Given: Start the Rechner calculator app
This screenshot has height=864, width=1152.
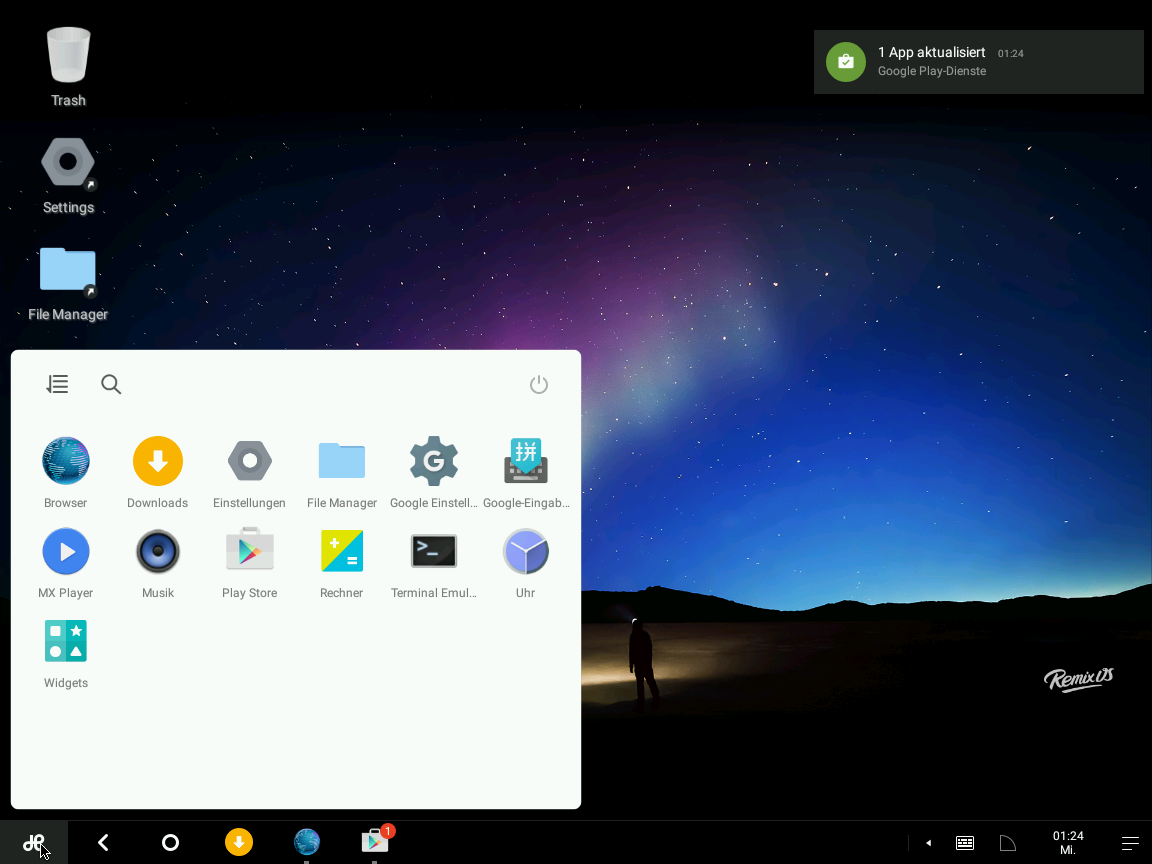Looking at the screenshot, I should [341, 551].
